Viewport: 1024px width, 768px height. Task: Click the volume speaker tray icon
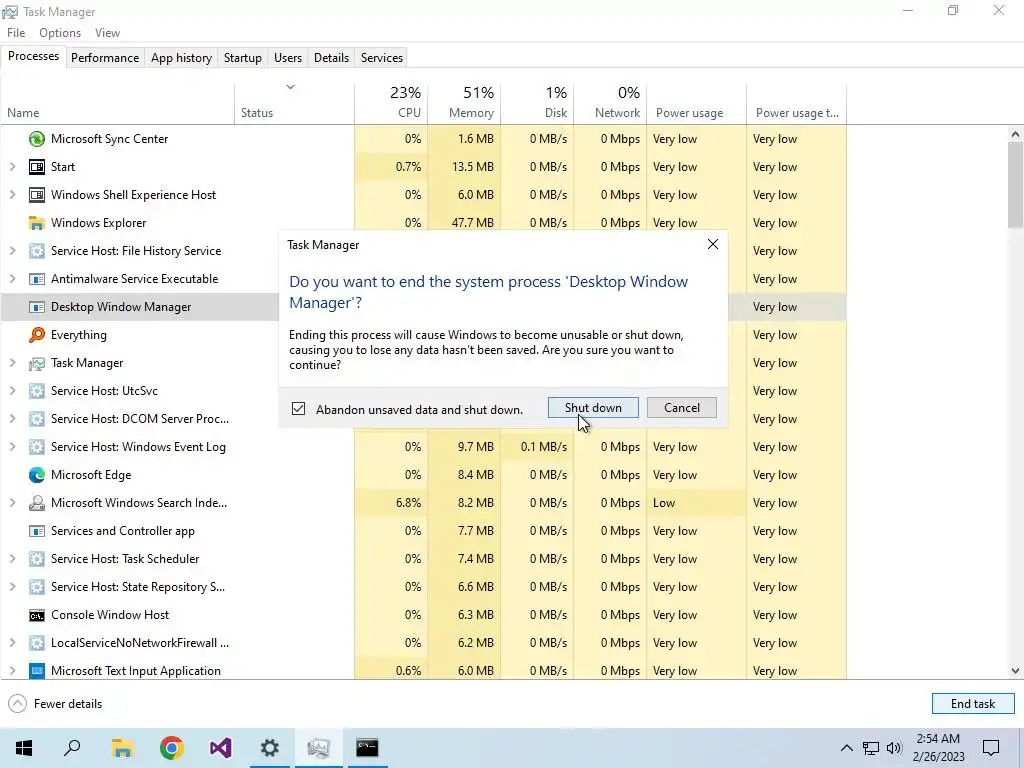pos(894,748)
